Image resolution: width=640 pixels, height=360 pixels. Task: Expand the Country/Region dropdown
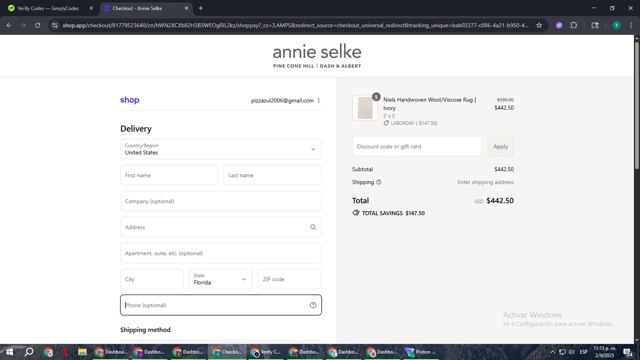[x=221, y=149]
